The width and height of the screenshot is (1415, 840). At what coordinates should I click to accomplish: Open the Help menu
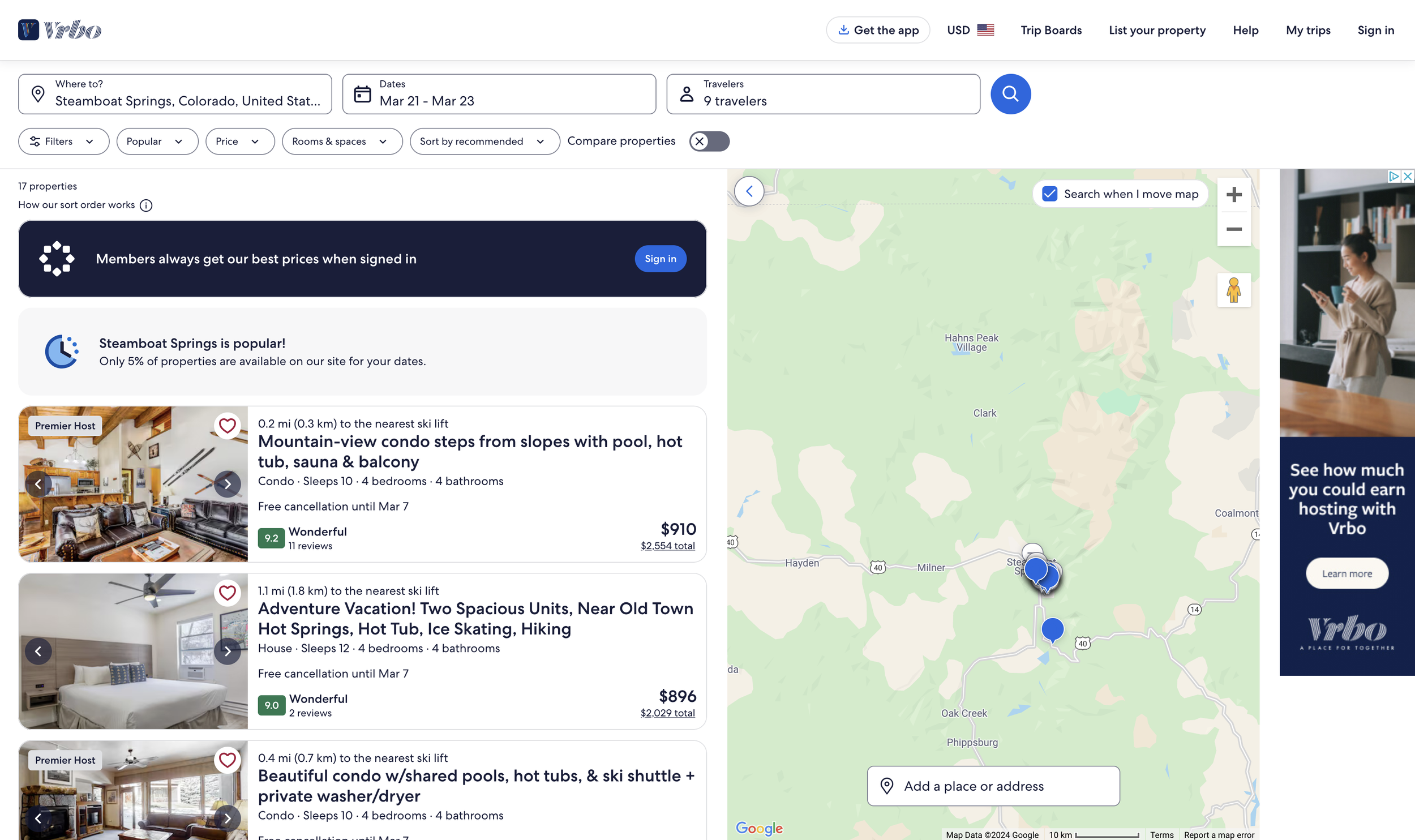coord(1245,30)
